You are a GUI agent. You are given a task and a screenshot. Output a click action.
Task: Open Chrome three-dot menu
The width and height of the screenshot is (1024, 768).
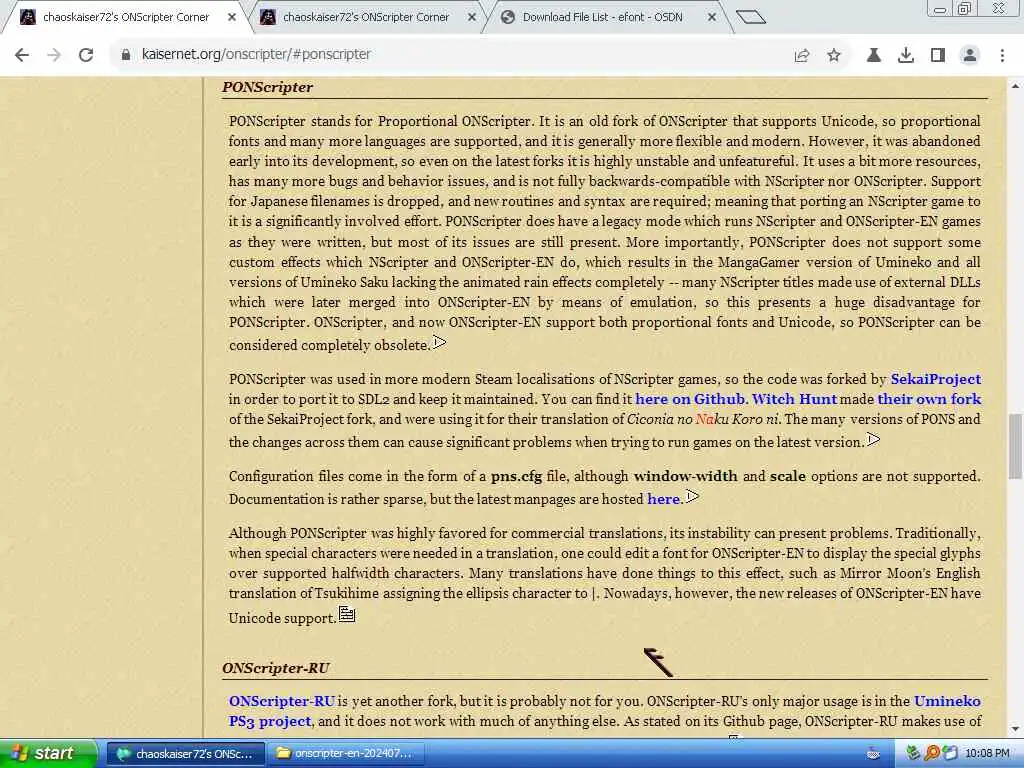pos(1002,56)
